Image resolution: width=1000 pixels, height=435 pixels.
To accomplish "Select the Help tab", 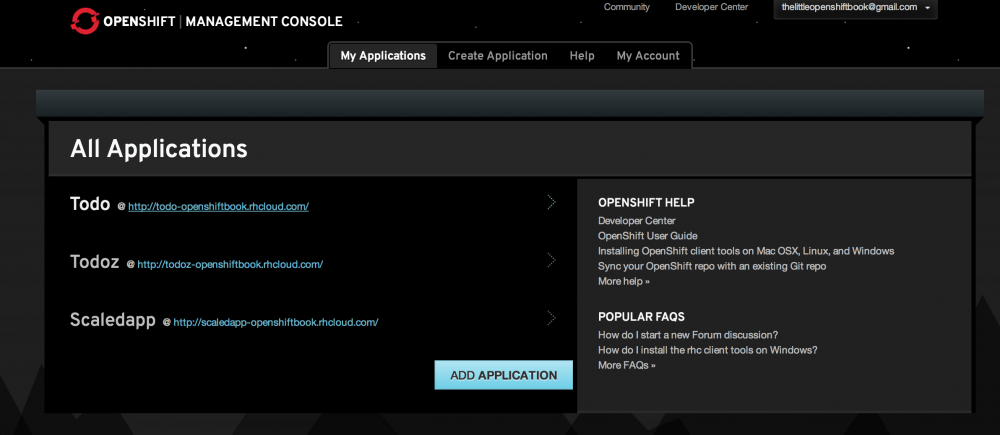I will [582, 56].
